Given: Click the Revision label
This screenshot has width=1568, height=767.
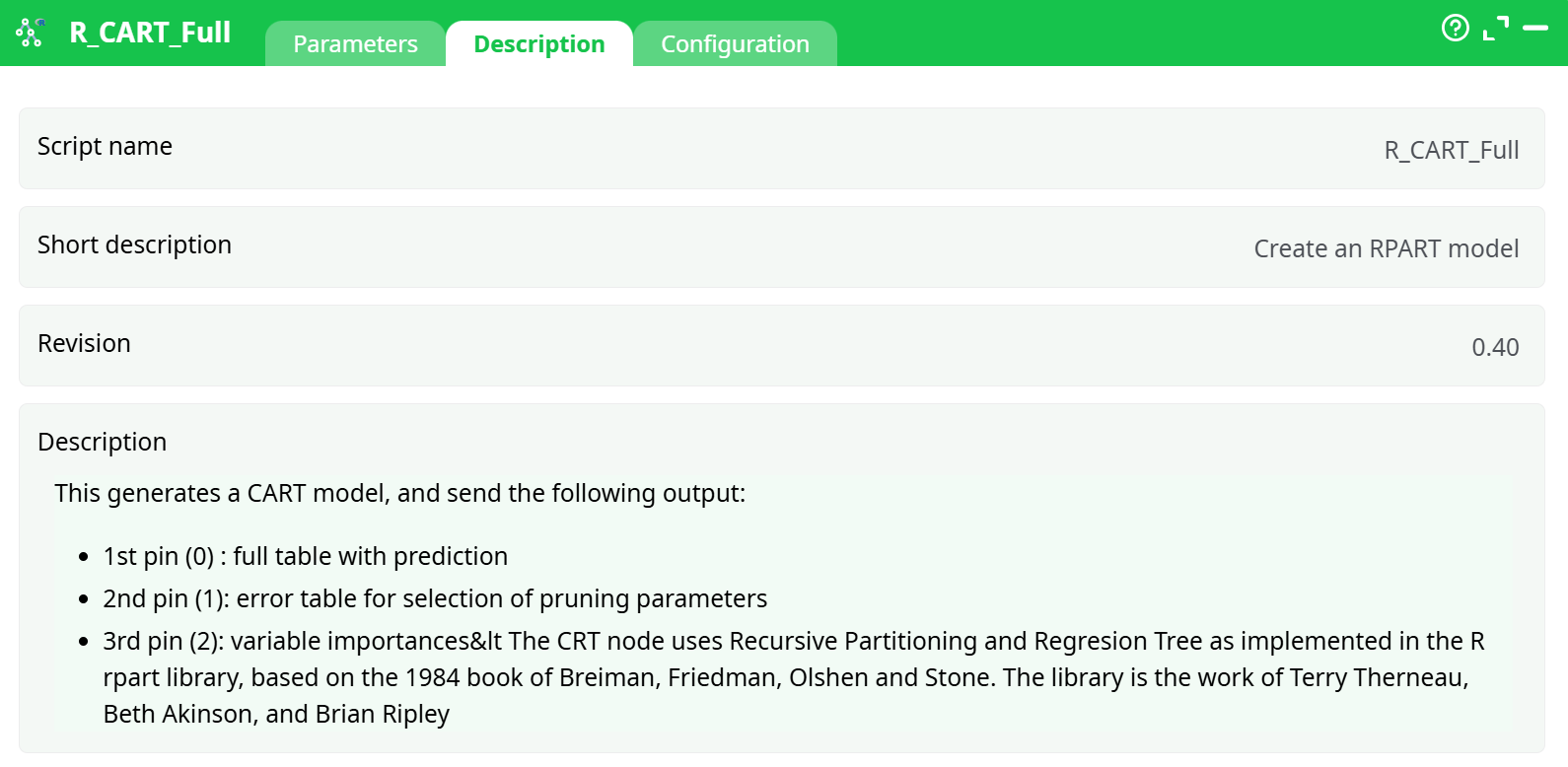Looking at the screenshot, I should (84, 344).
